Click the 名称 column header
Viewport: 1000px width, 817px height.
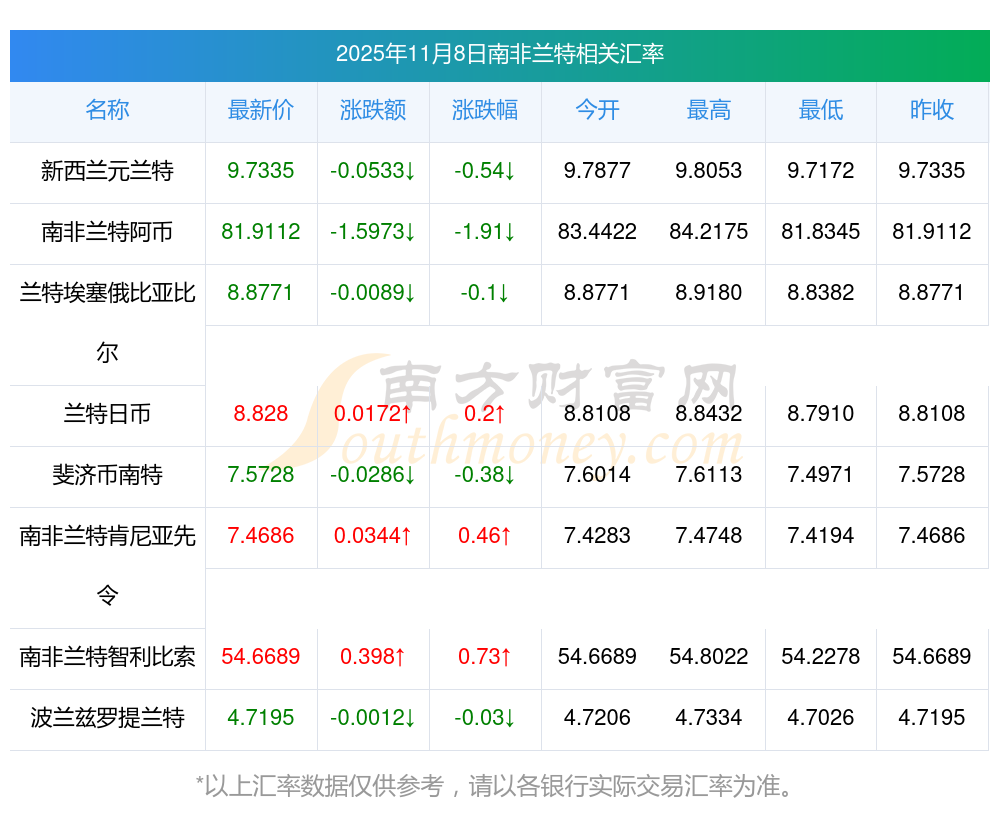click(x=107, y=111)
